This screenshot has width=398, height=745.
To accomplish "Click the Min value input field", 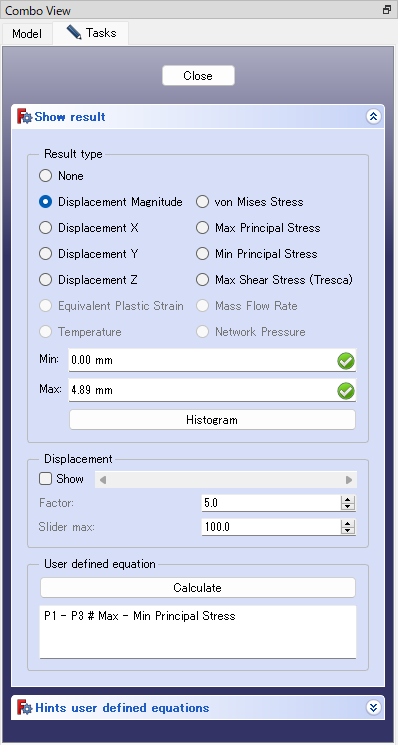I will coord(212,361).
